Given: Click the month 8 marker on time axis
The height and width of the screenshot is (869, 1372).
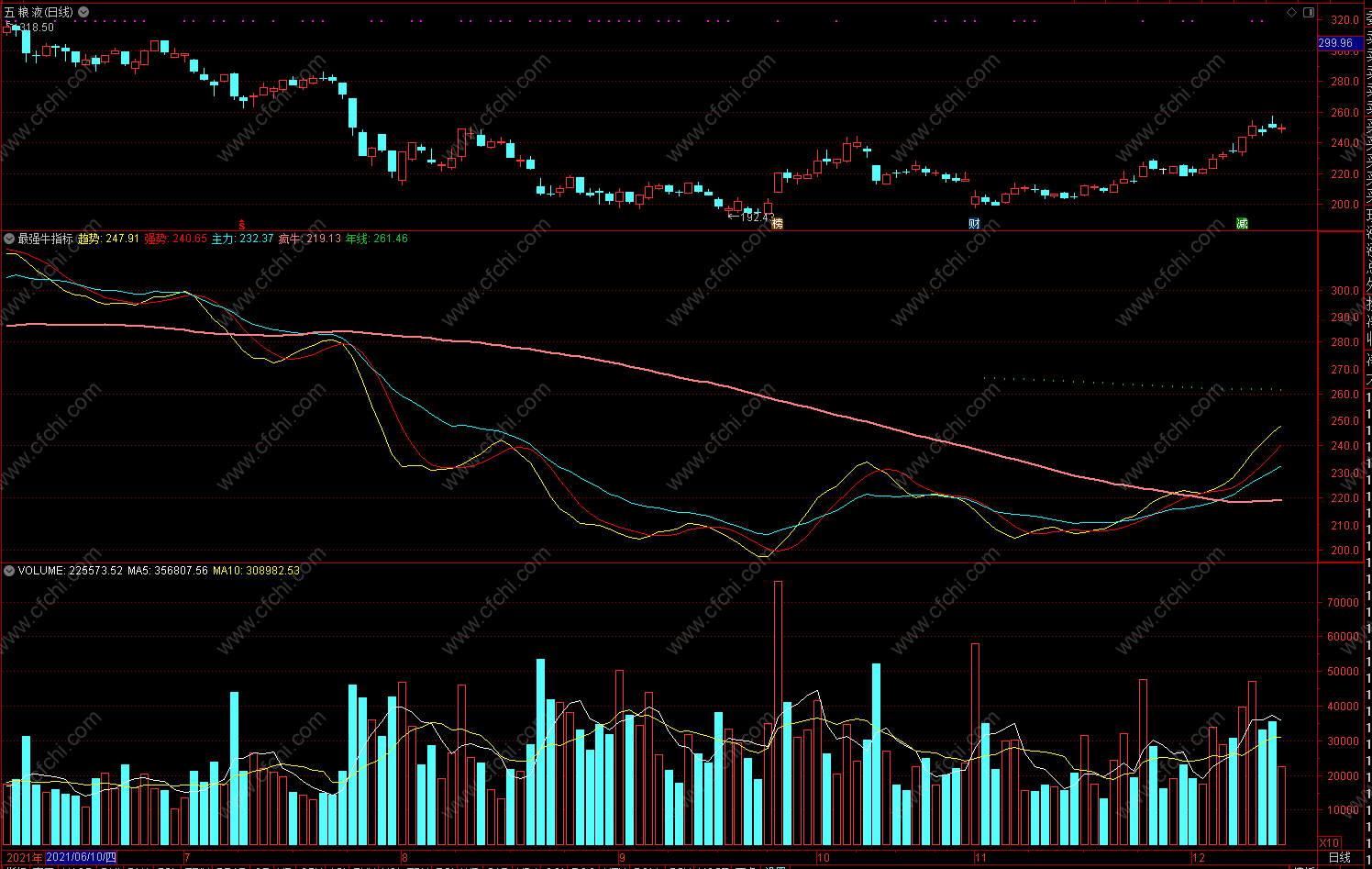Looking at the screenshot, I should coord(404,857).
